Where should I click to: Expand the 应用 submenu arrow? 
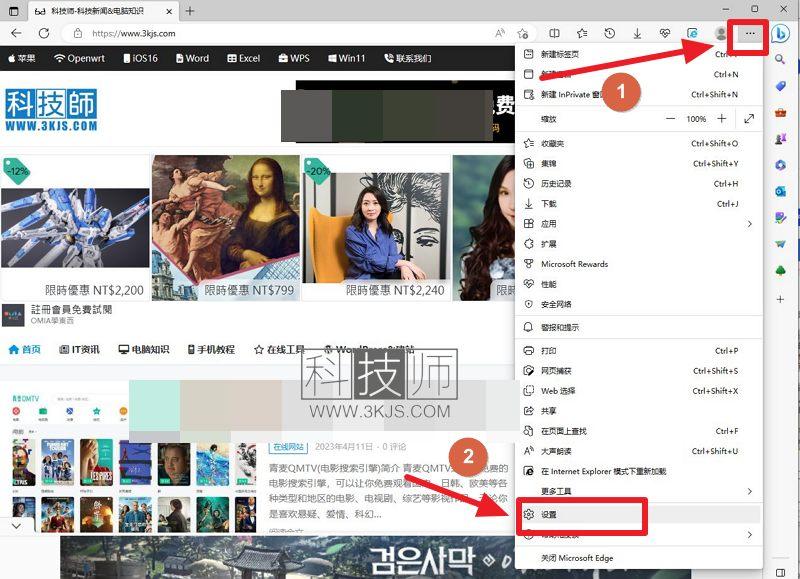tap(749, 224)
